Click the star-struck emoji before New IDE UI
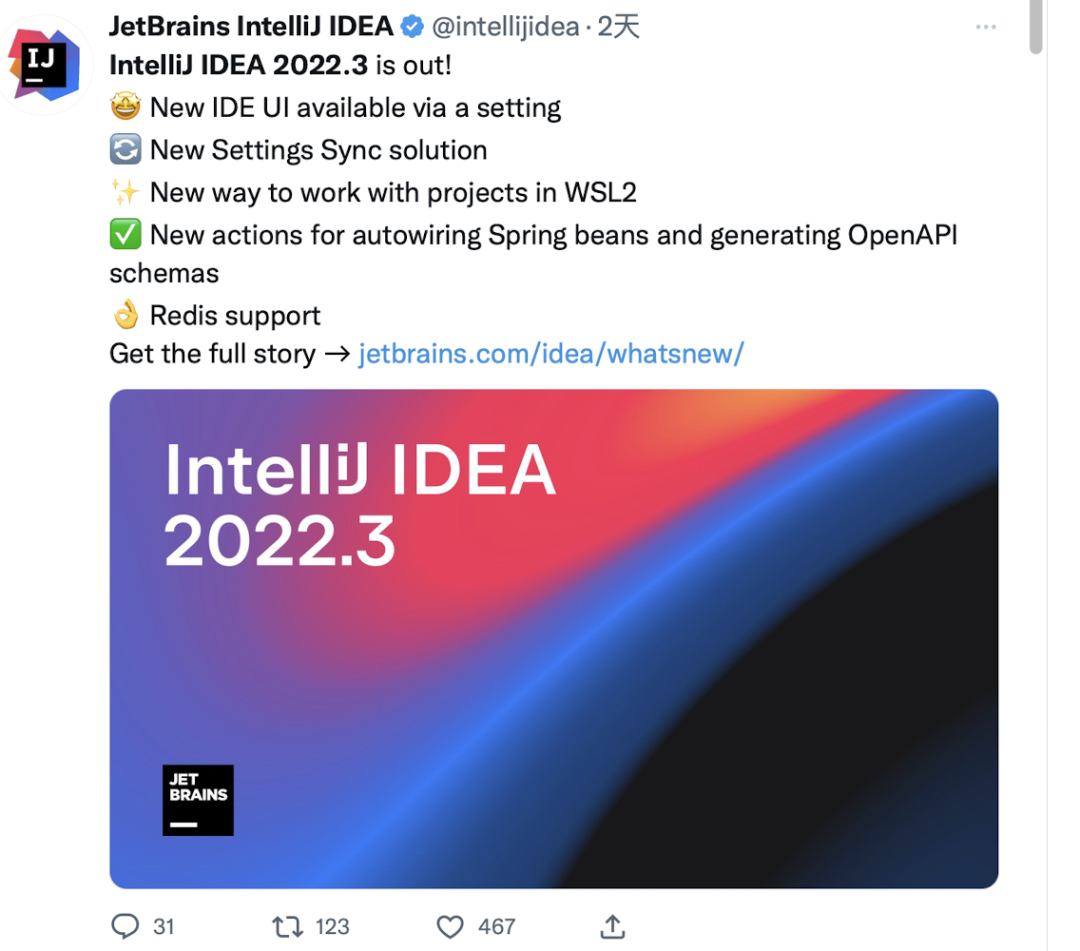 point(125,107)
